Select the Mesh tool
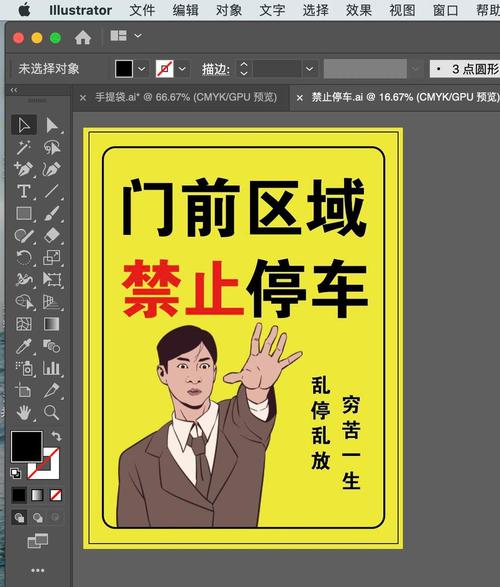500x587 pixels. point(24,324)
